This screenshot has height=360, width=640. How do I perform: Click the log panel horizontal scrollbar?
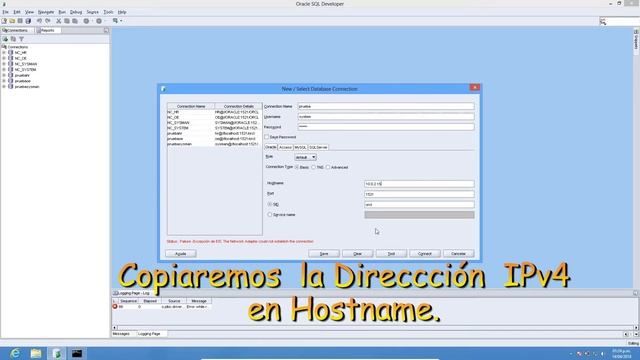[x=375, y=327]
